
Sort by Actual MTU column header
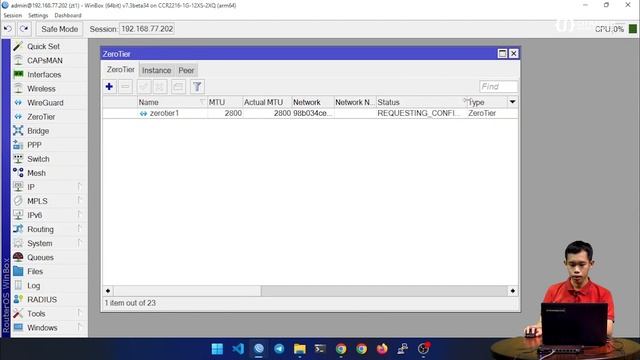(x=267, y=102)
